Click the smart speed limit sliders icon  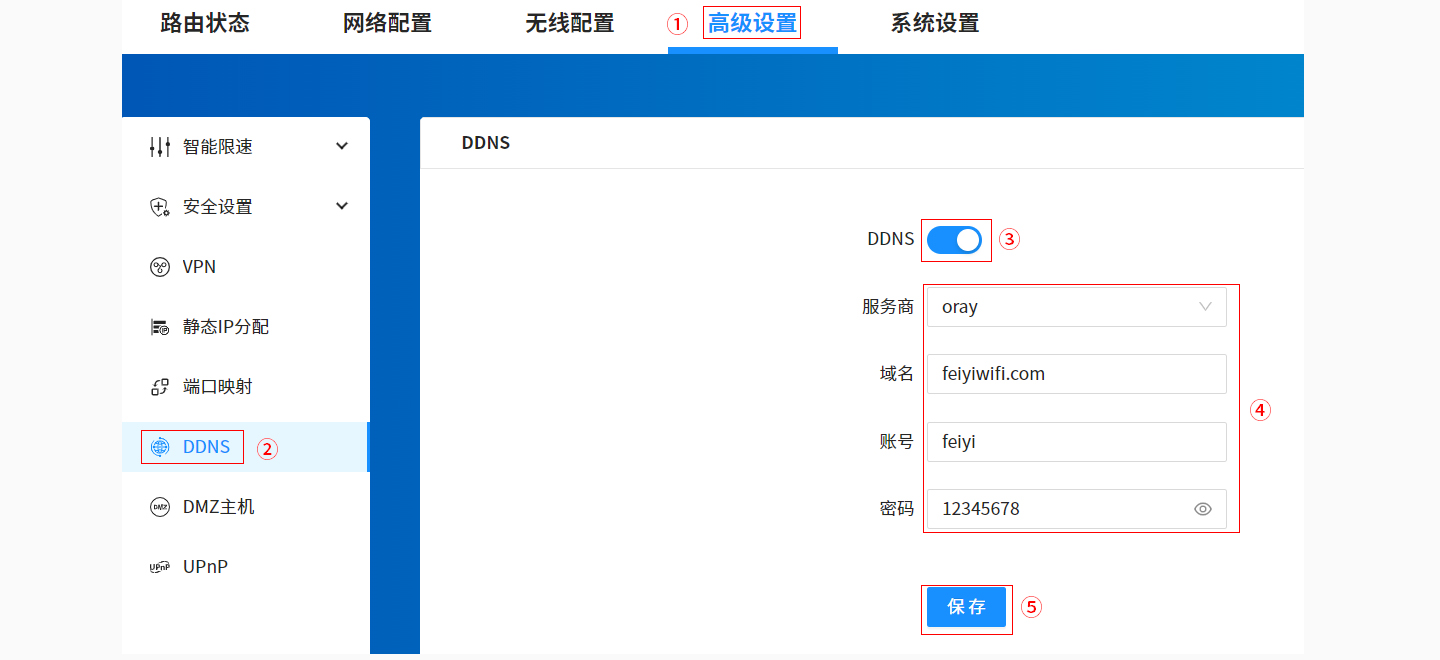pyautogui.click(x=159, y=147)
